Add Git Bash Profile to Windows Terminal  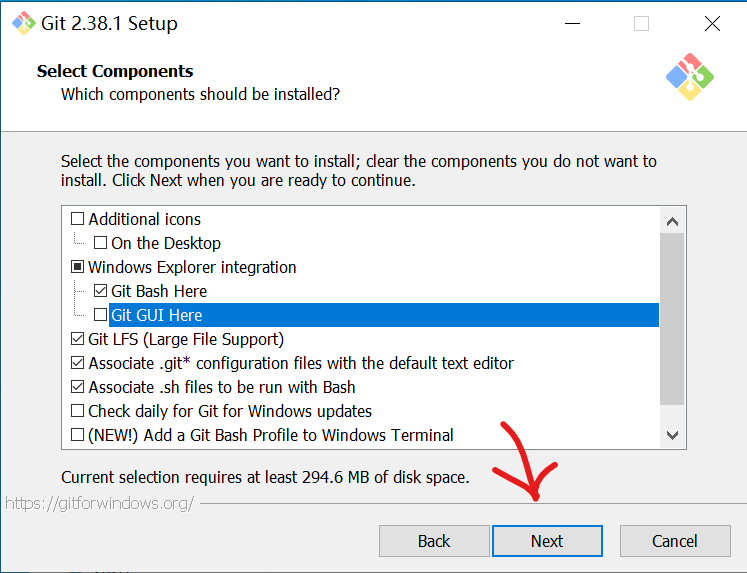pos(78,435)
